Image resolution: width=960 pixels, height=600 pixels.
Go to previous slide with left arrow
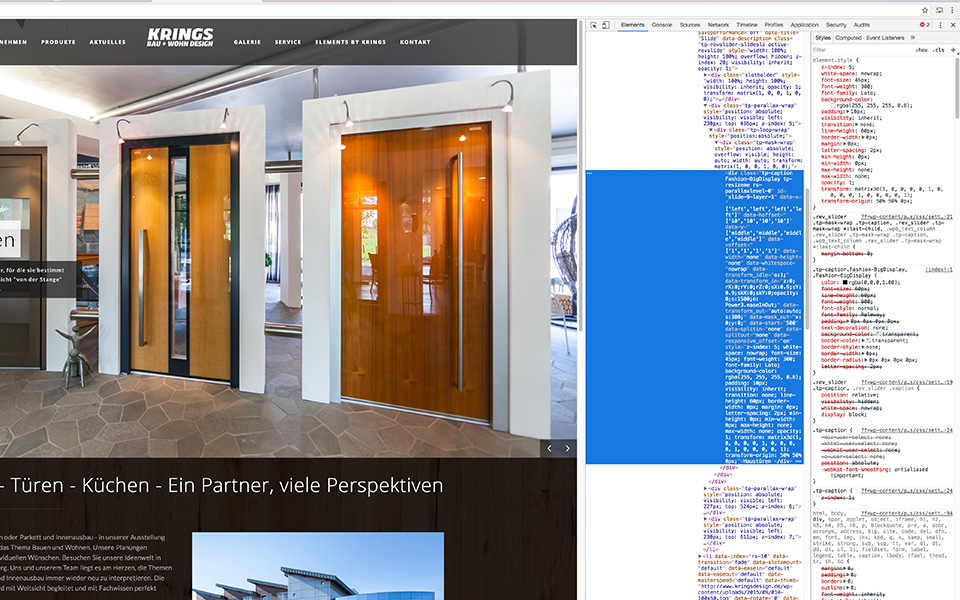click(549, 448)
